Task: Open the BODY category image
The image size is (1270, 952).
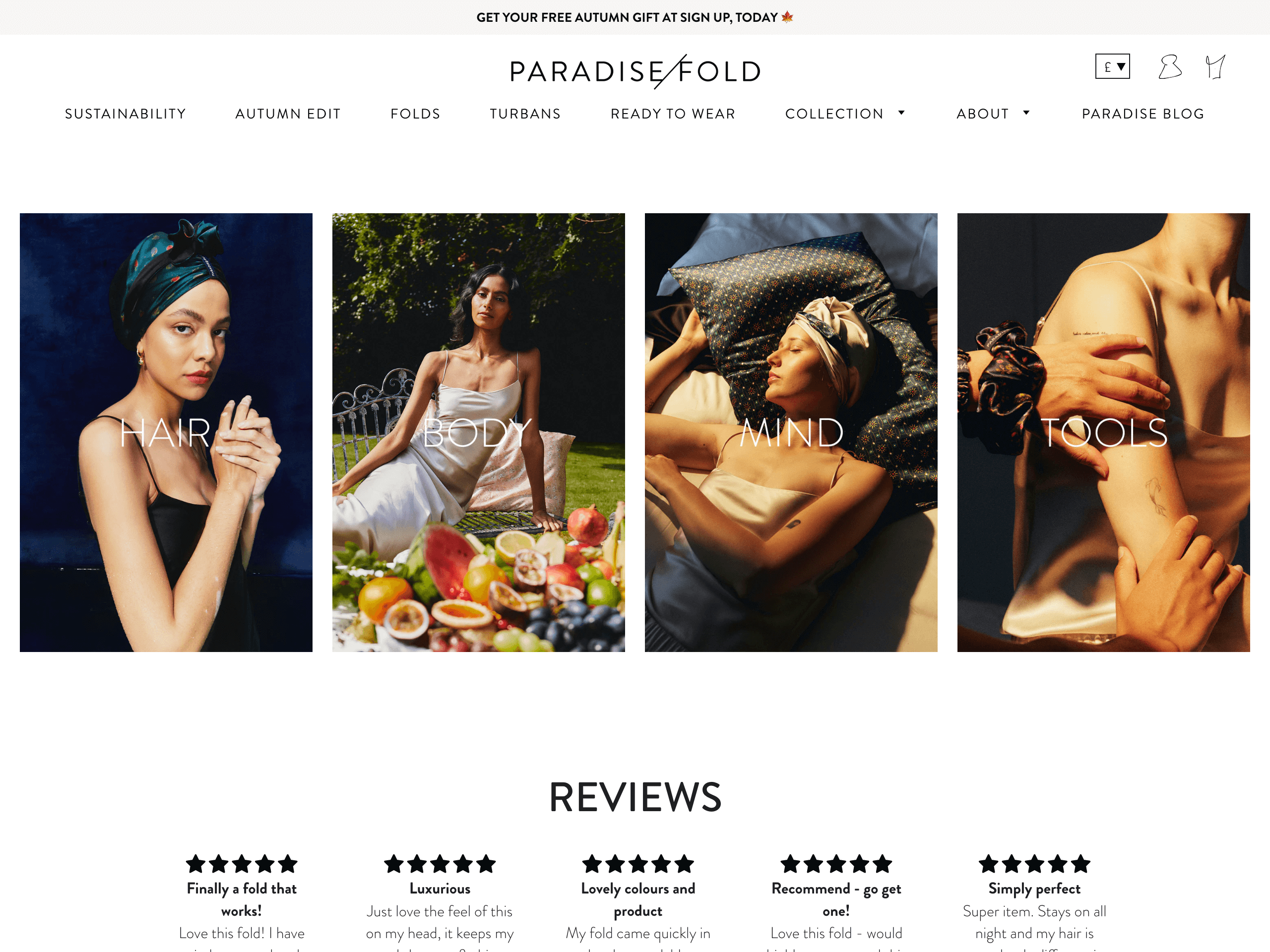Action: tap(478, 433)
